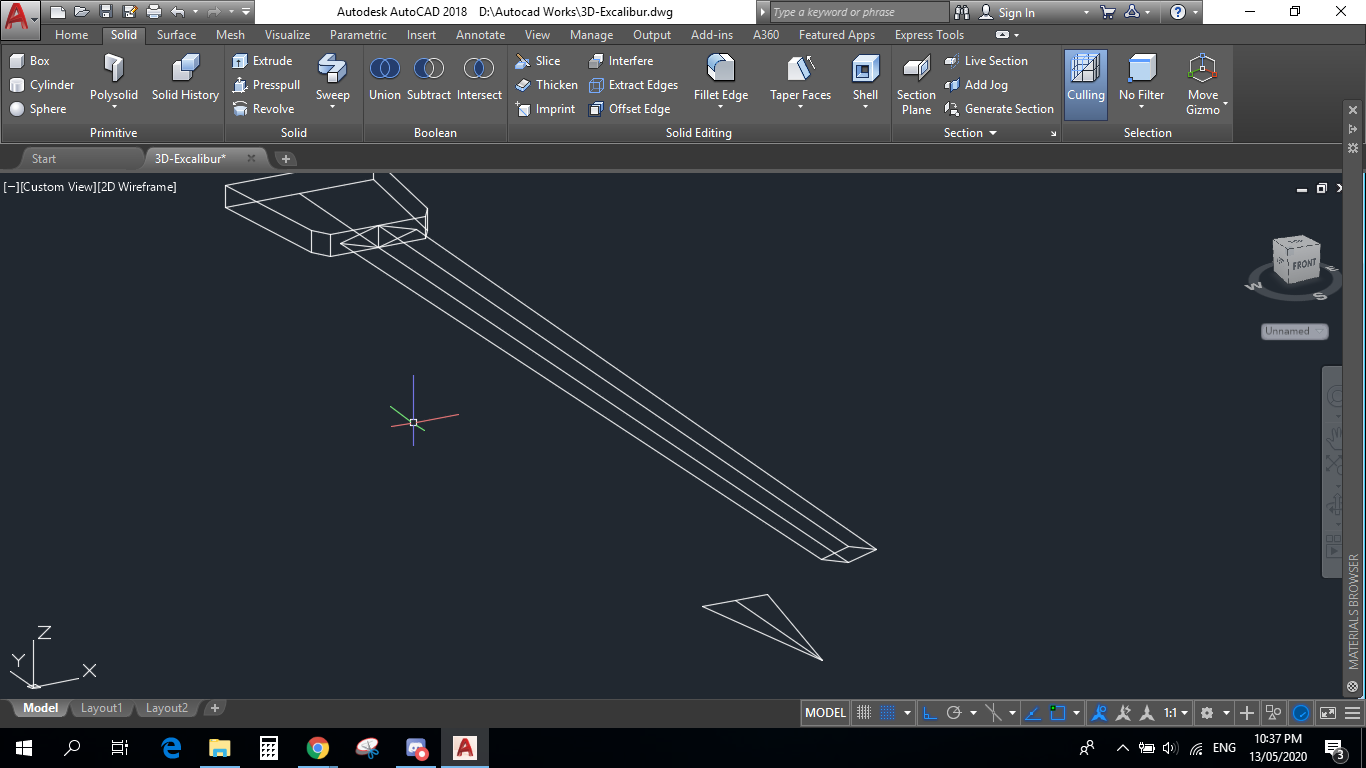This screenshot has width=1366, height=768.
Task: Choose the Imprint tool
Action: coord(545,109)
